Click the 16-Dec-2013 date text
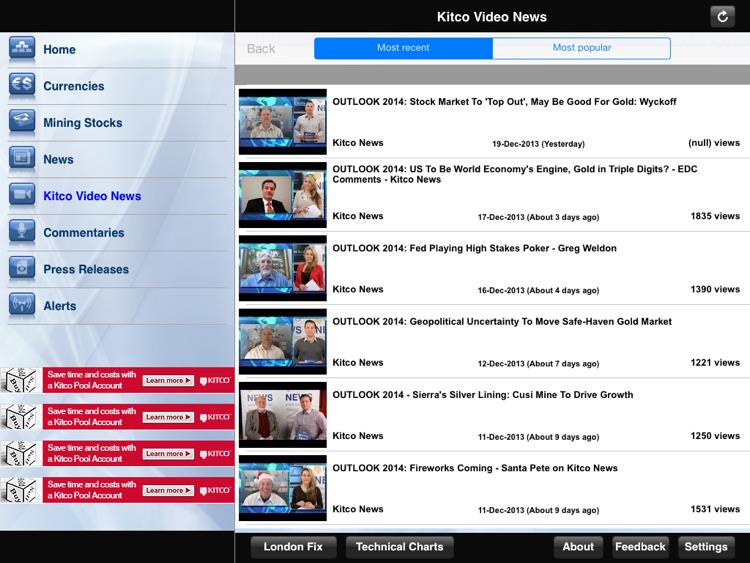This screenshot has width=750, height=563. click(x=539, y=290)
